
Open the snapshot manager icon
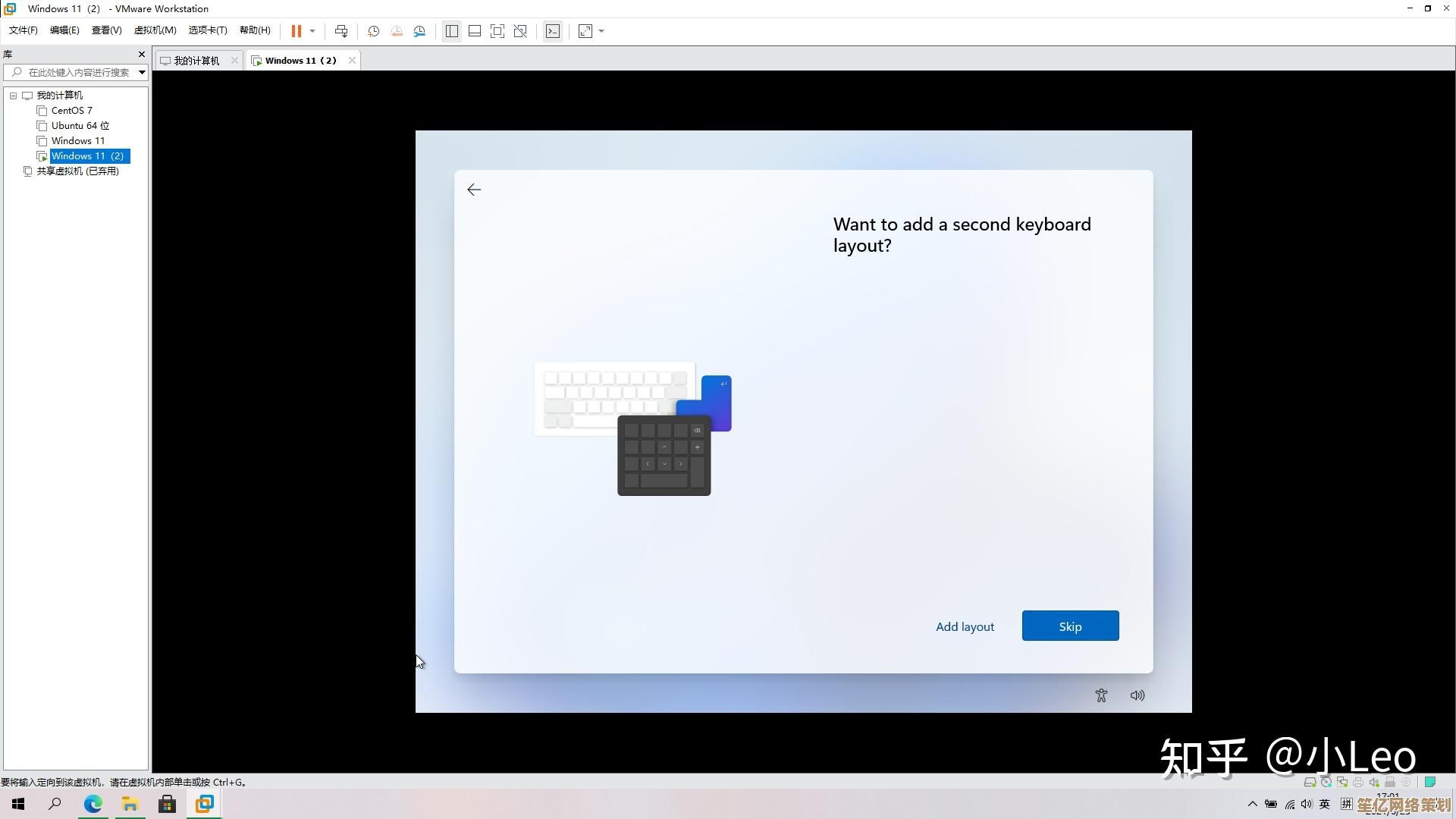pos(419,31)
